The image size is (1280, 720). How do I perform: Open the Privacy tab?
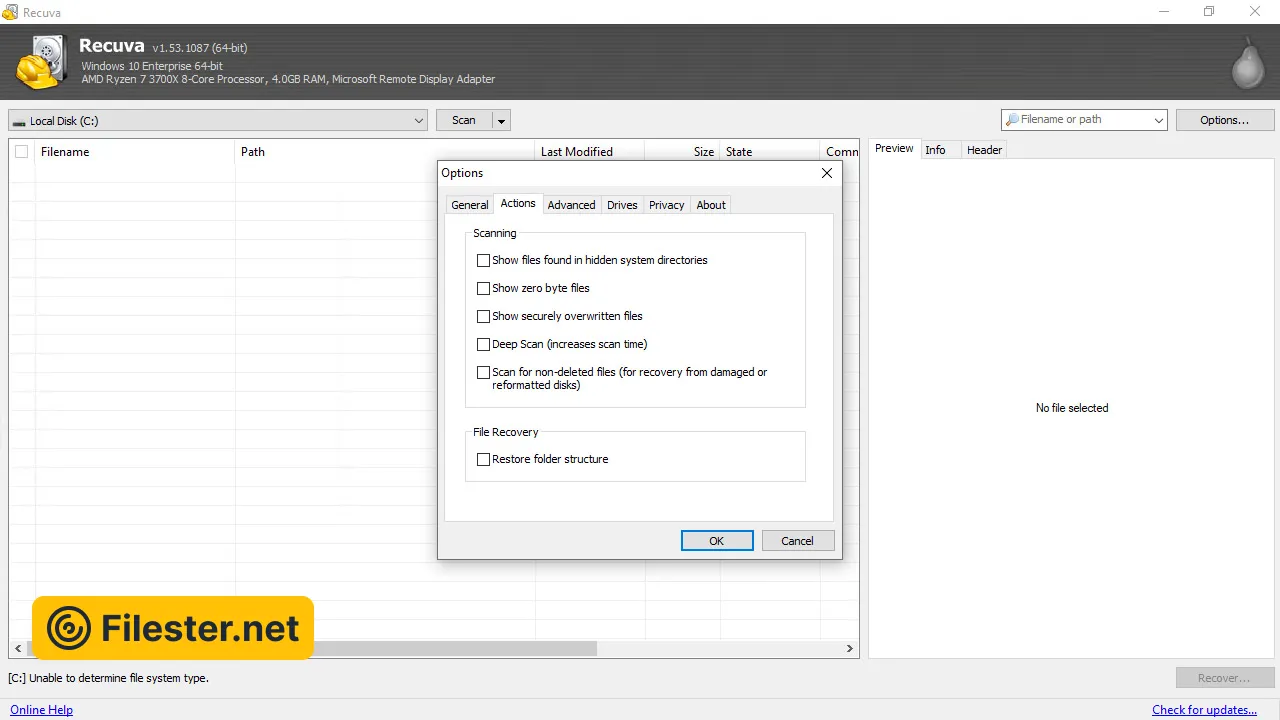[x=666, y=205]
